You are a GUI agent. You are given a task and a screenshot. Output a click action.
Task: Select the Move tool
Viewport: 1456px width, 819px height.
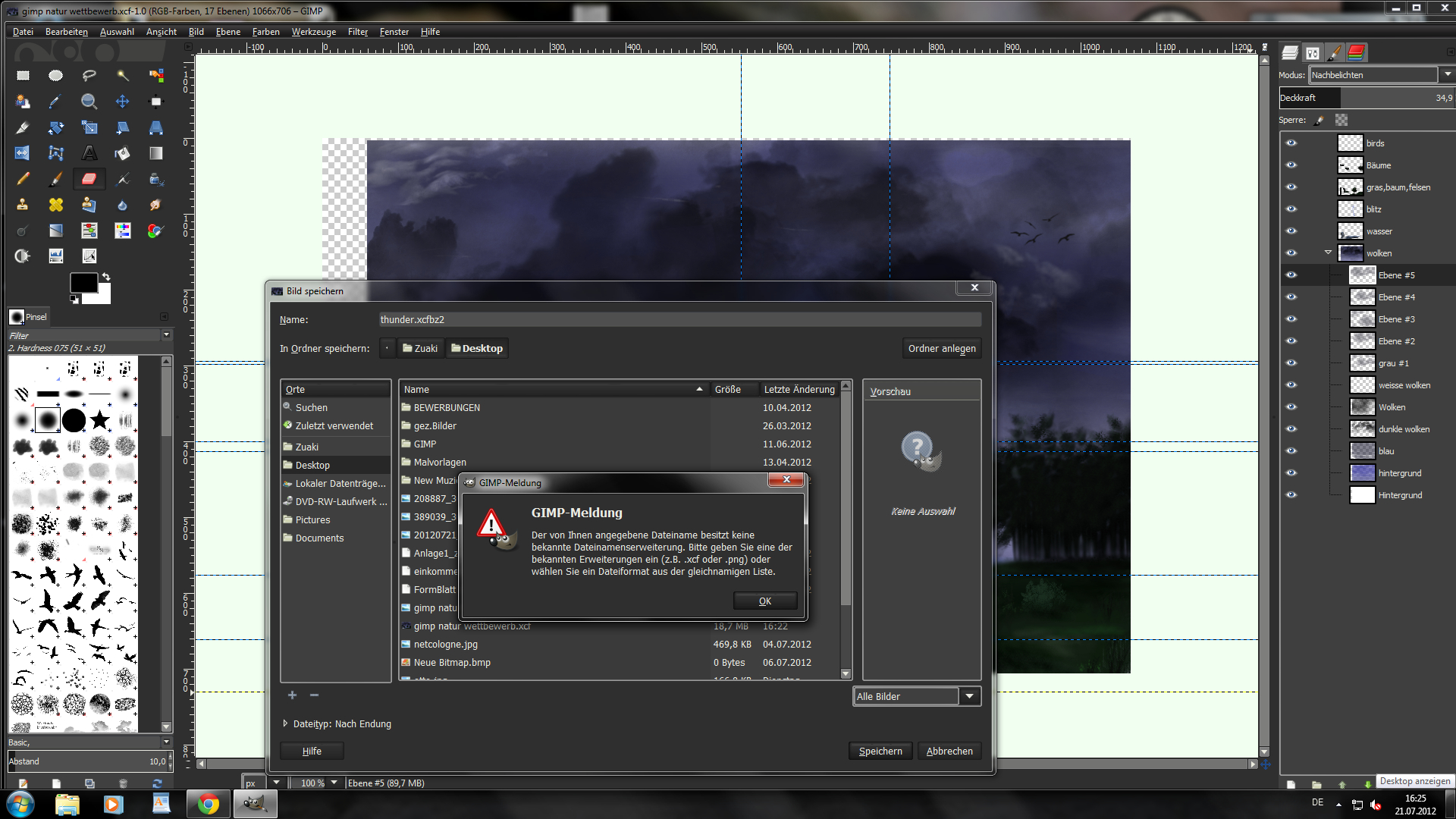click(123, 101)
